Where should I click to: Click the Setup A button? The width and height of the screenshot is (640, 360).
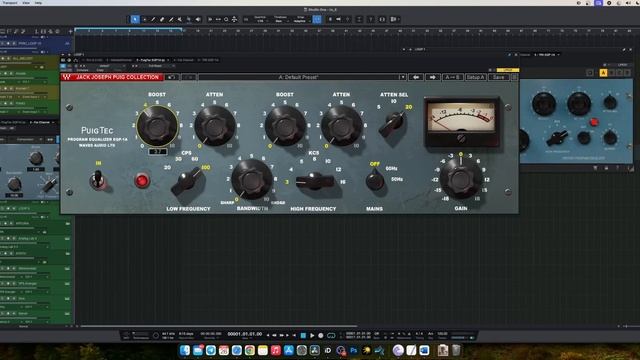[x=476, y=77]
